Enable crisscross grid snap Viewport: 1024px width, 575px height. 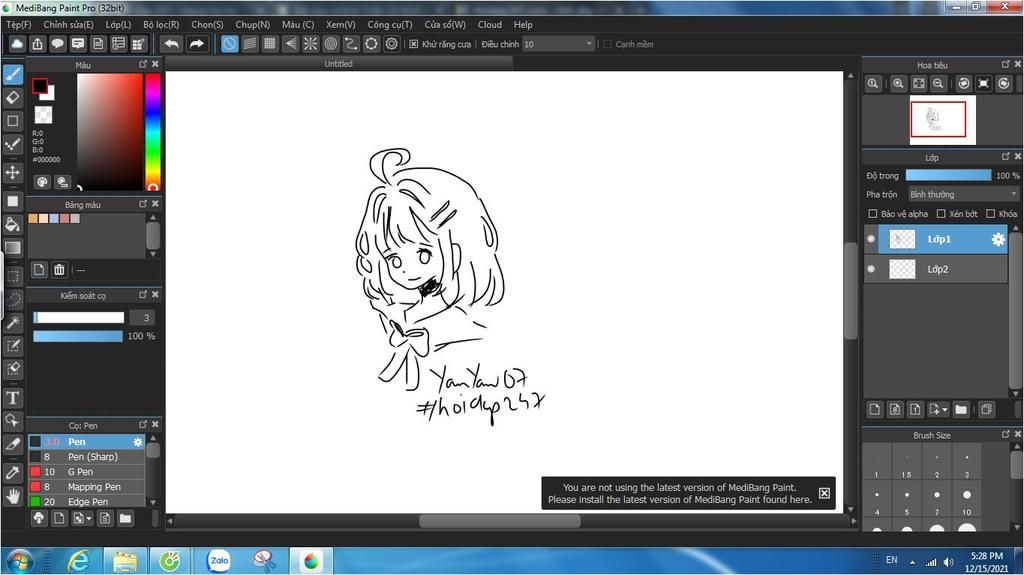[x=270, y=44]
